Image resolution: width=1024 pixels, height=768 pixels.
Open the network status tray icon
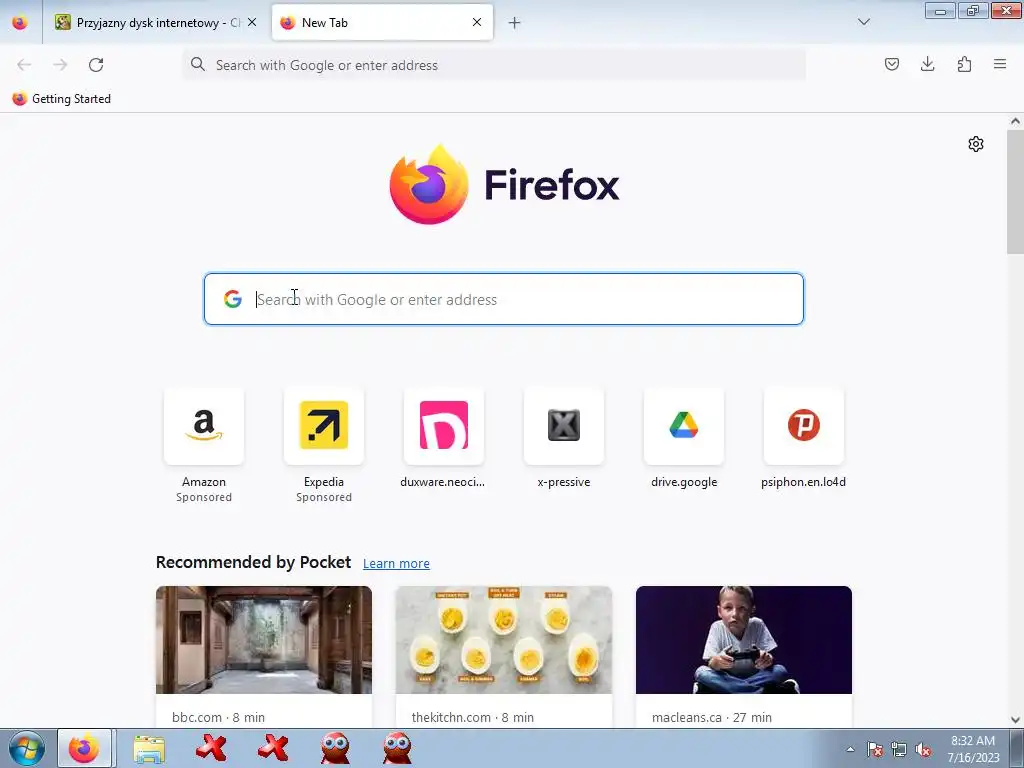click(899, 749)
